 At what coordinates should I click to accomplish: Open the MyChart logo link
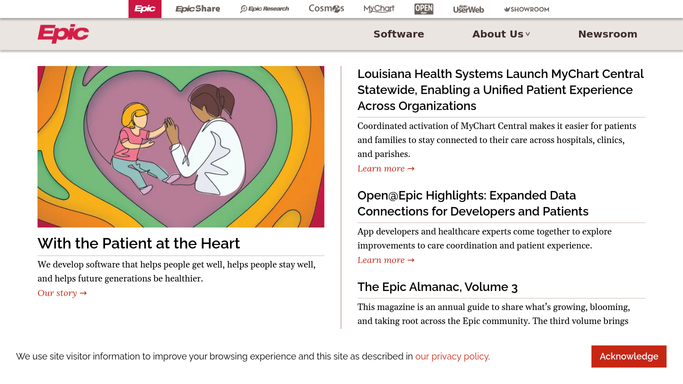(379, 8)
